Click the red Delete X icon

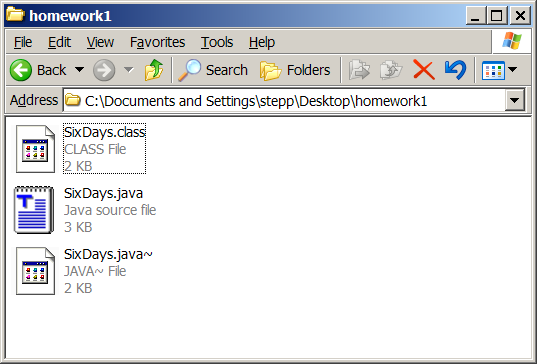(424, 70)
